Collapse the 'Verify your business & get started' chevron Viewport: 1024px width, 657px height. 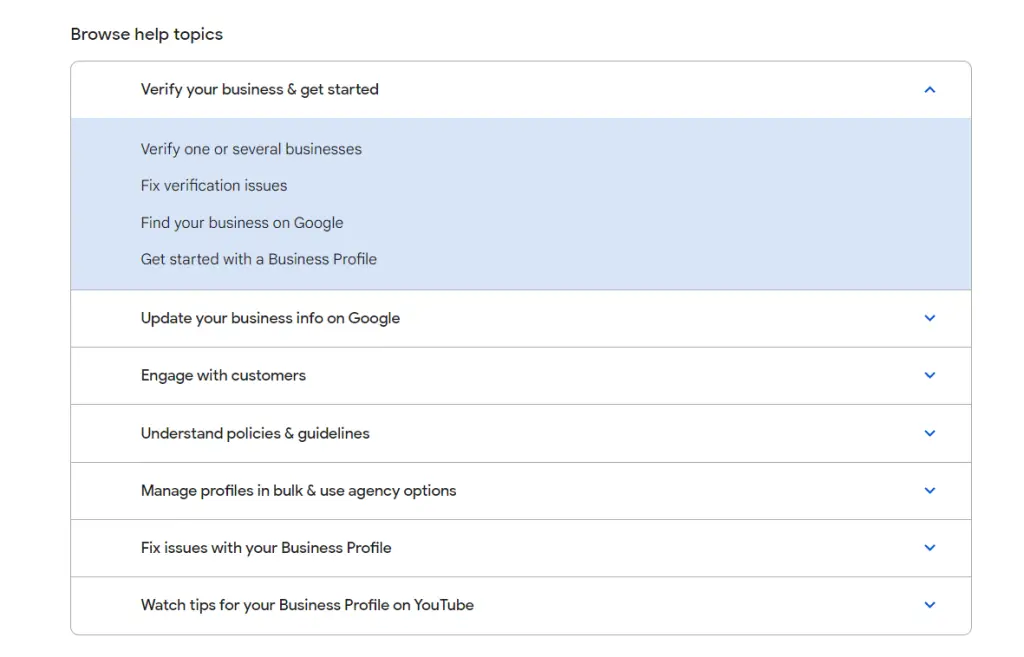pos(929,89)
